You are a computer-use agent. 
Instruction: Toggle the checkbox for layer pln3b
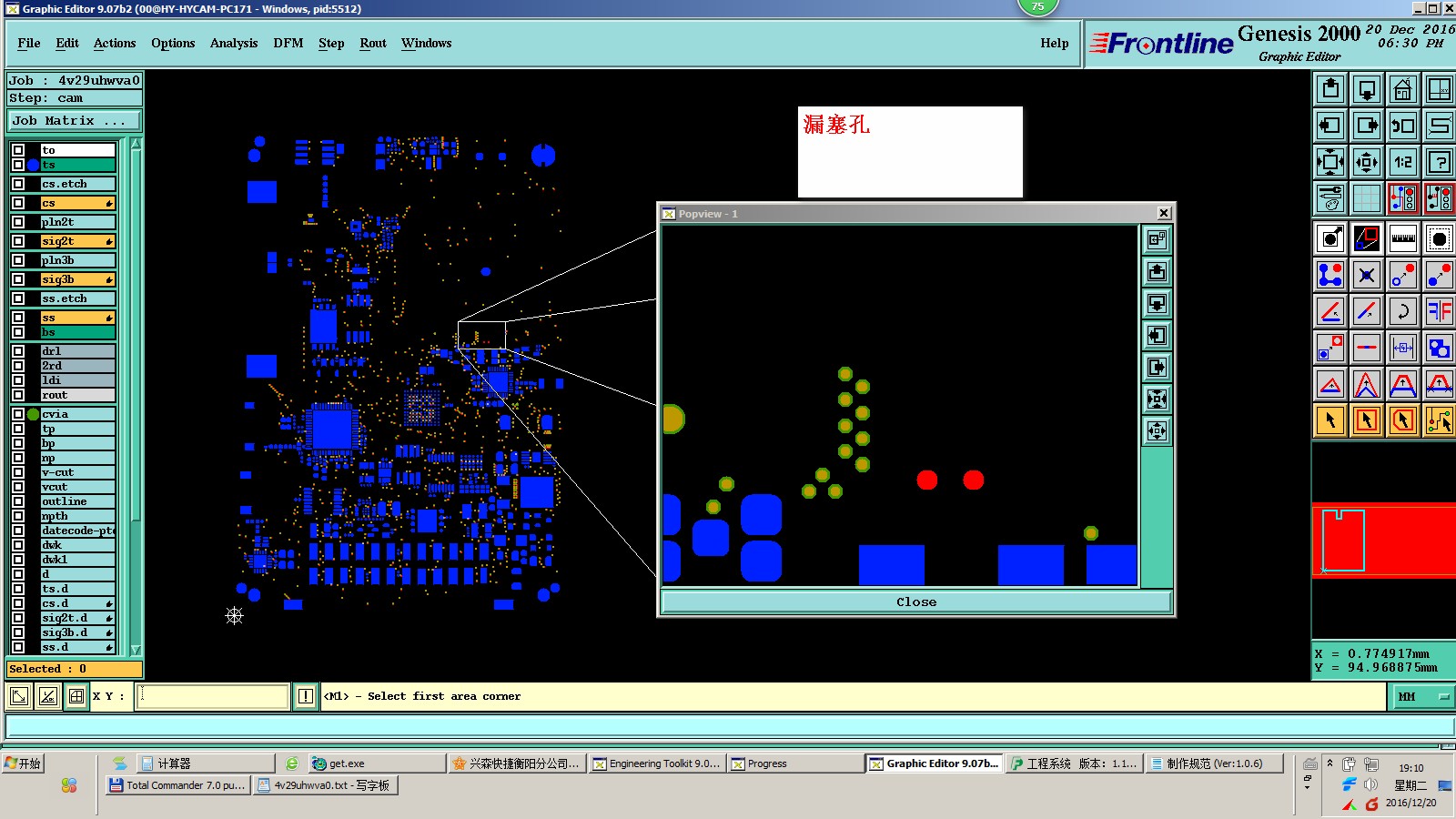(x=18, y=260)
